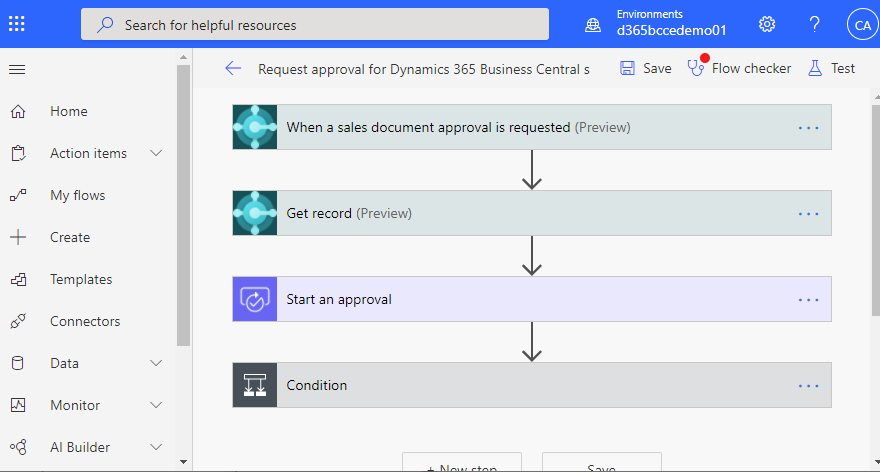880x472 pixels.
Task: Click the CA account avatar
Action: [860, 24]
